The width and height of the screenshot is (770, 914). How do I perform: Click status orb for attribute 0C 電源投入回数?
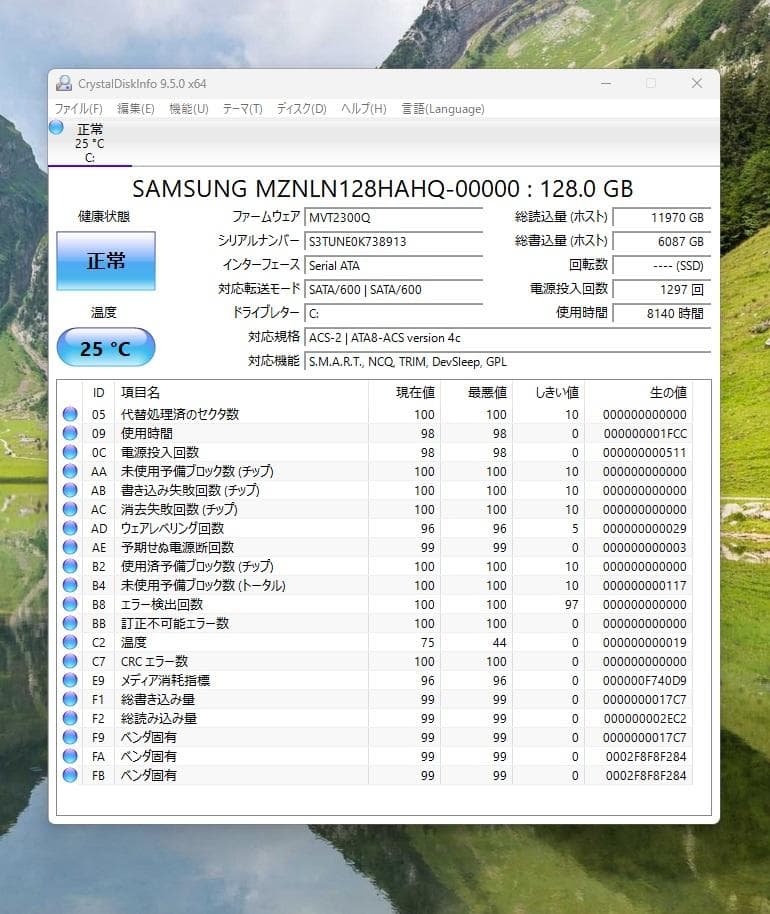point(70,452)
